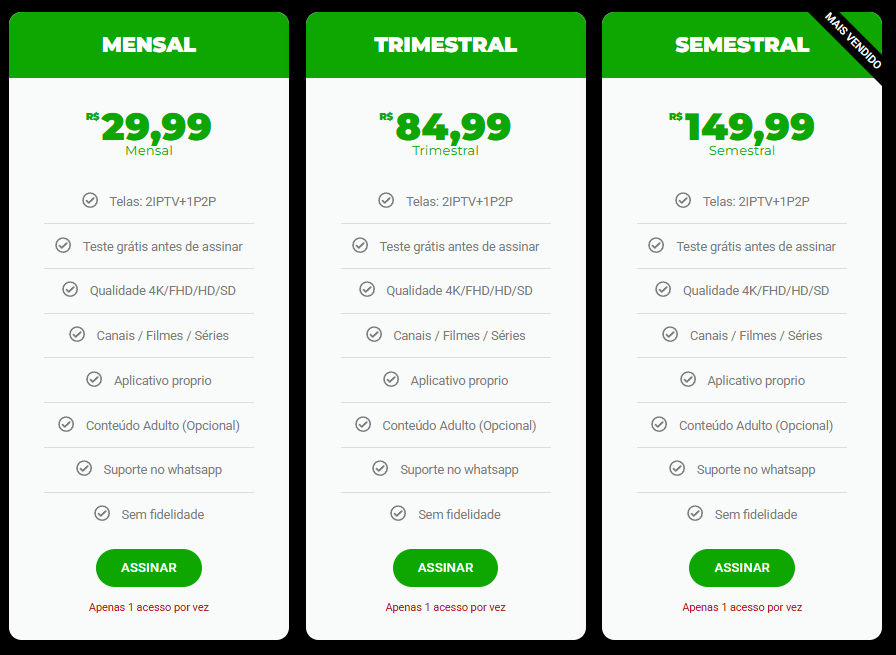This screenshot has width=896, height=655.
Task: Click the R$ 149,99 Semestral price
Action: [742, 127]
